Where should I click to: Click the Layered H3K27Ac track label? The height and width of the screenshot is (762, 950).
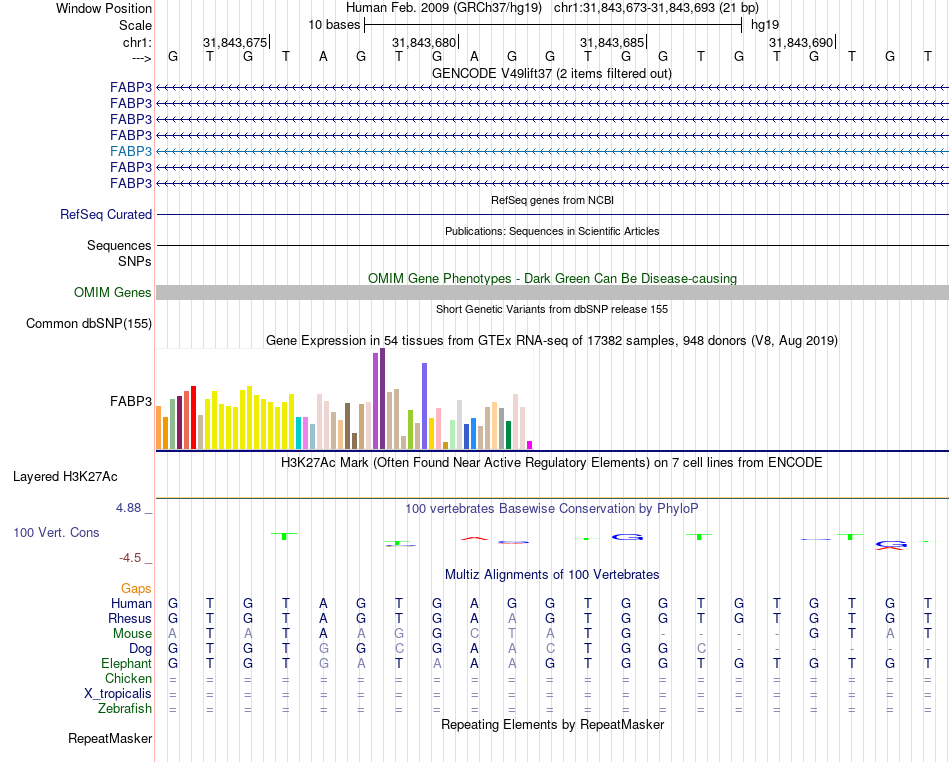[65, 477]
